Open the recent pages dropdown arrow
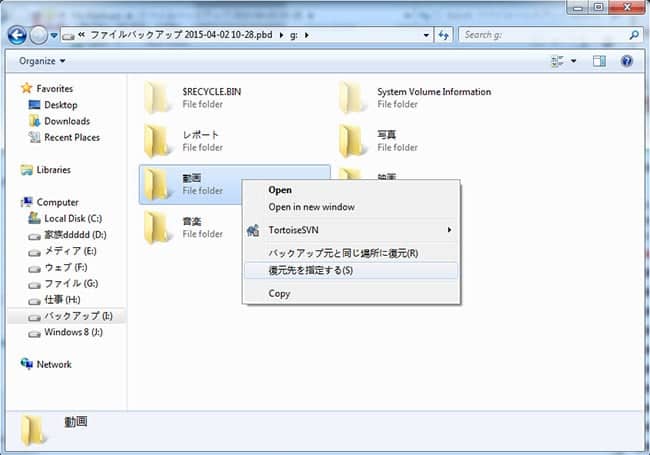The height and width of the screenshot is (455, 650). 54,36
